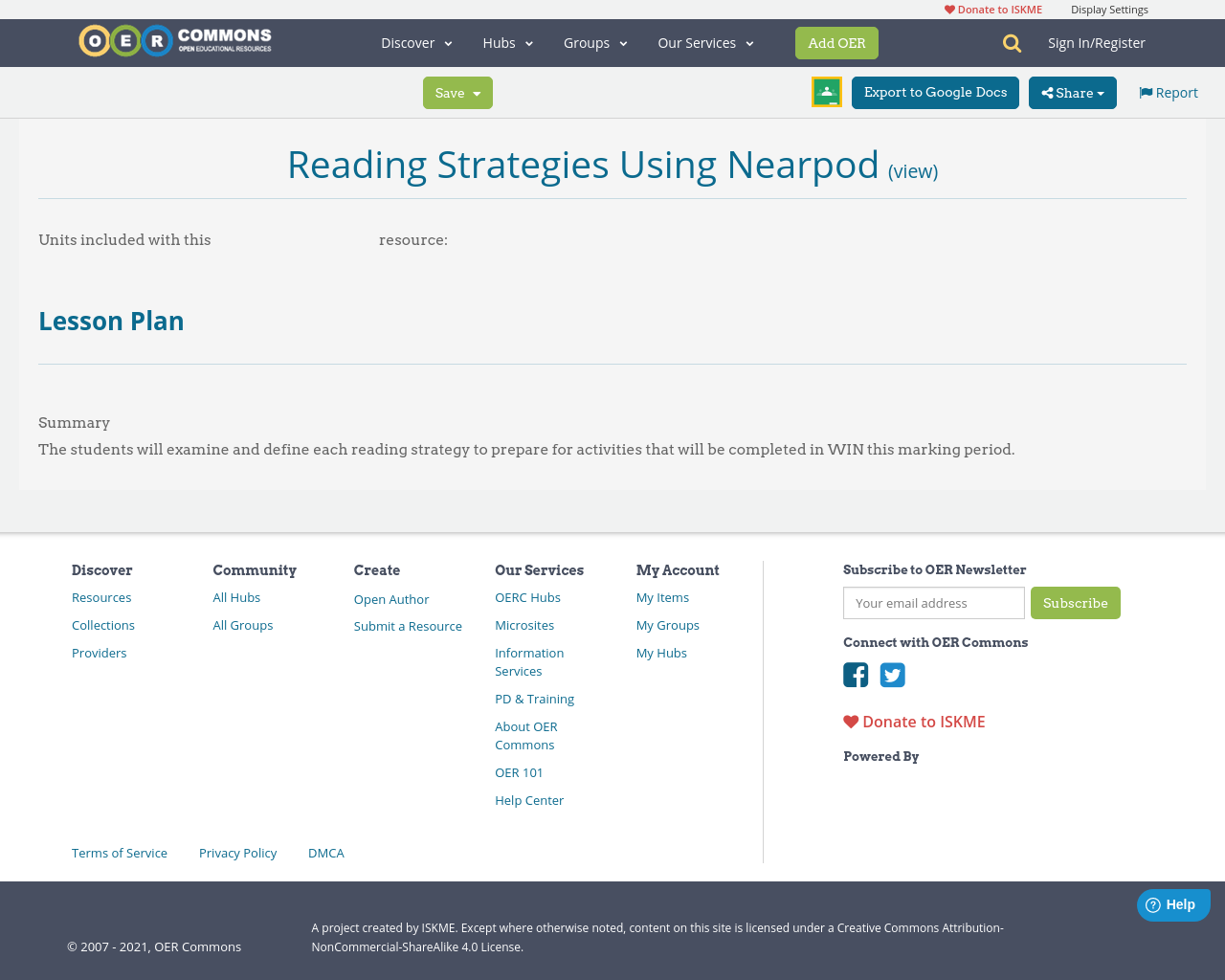
Task: Open the Facebook page icon
Action: [x=856, y=675]
